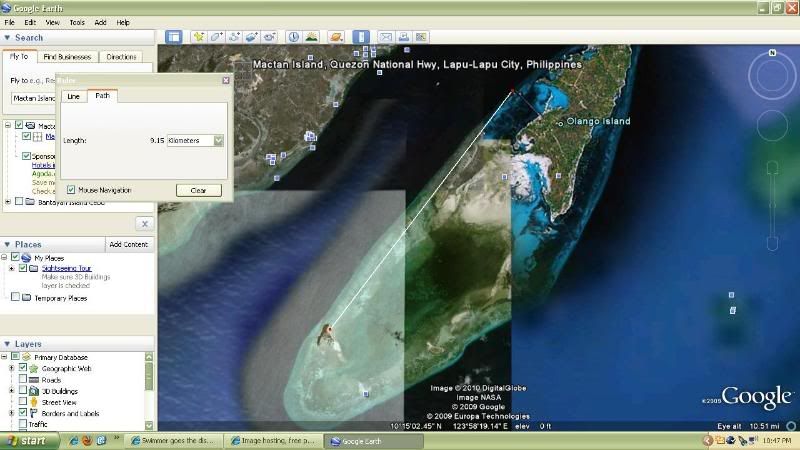Toggle Geographic Web layer checkbox

[x=22, y=367]
